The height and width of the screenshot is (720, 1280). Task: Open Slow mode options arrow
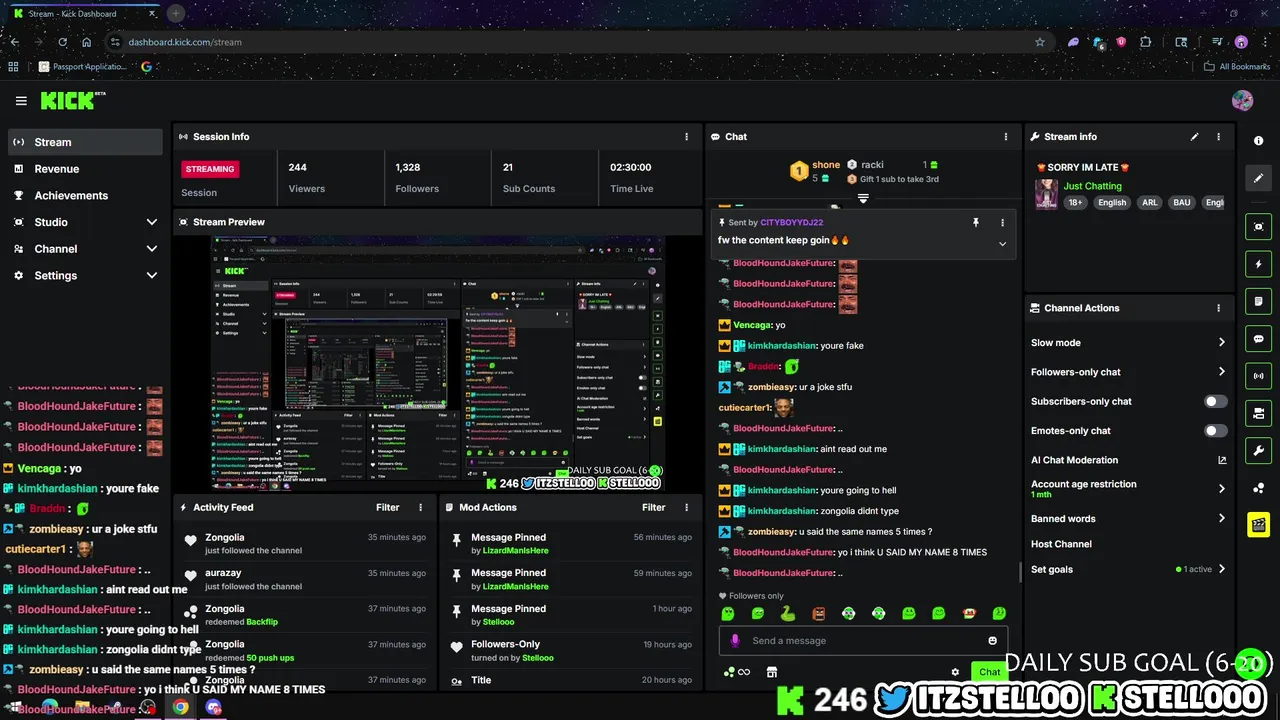pos(1221,342)
